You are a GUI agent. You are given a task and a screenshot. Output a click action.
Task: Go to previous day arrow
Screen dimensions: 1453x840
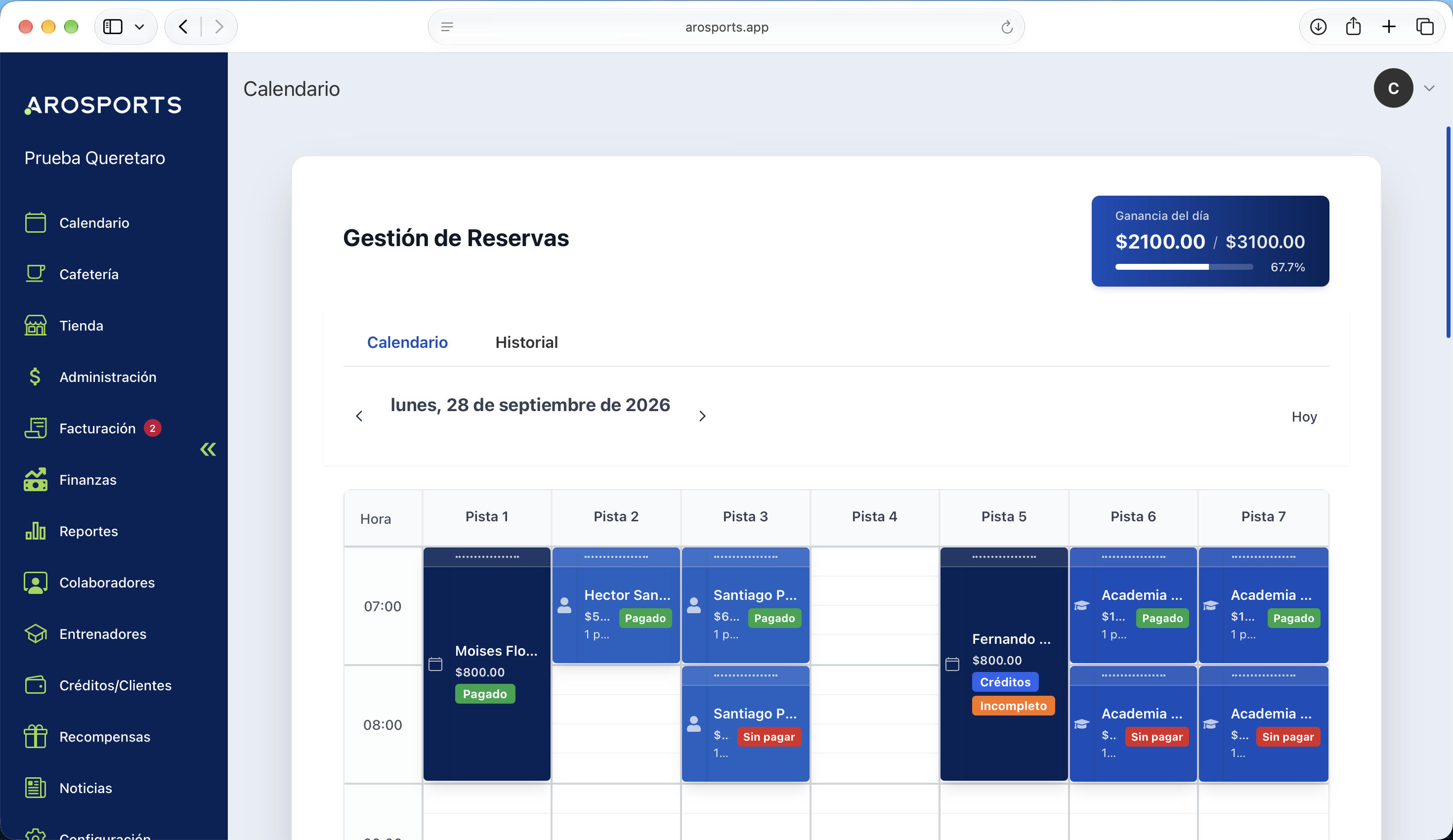pyautogui.click(x=359, y=416)
